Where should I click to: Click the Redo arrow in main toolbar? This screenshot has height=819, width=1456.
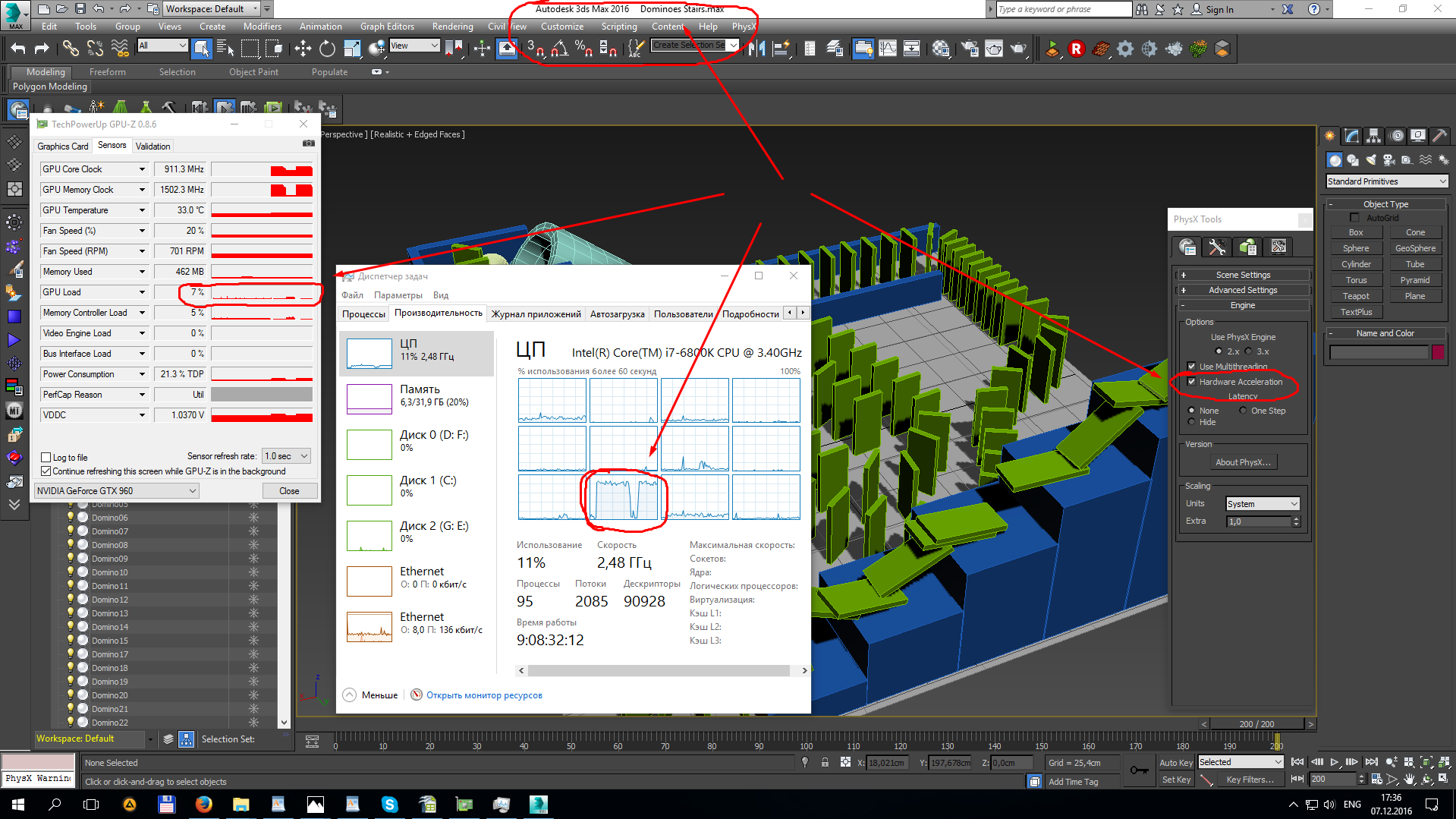point(42,49)
